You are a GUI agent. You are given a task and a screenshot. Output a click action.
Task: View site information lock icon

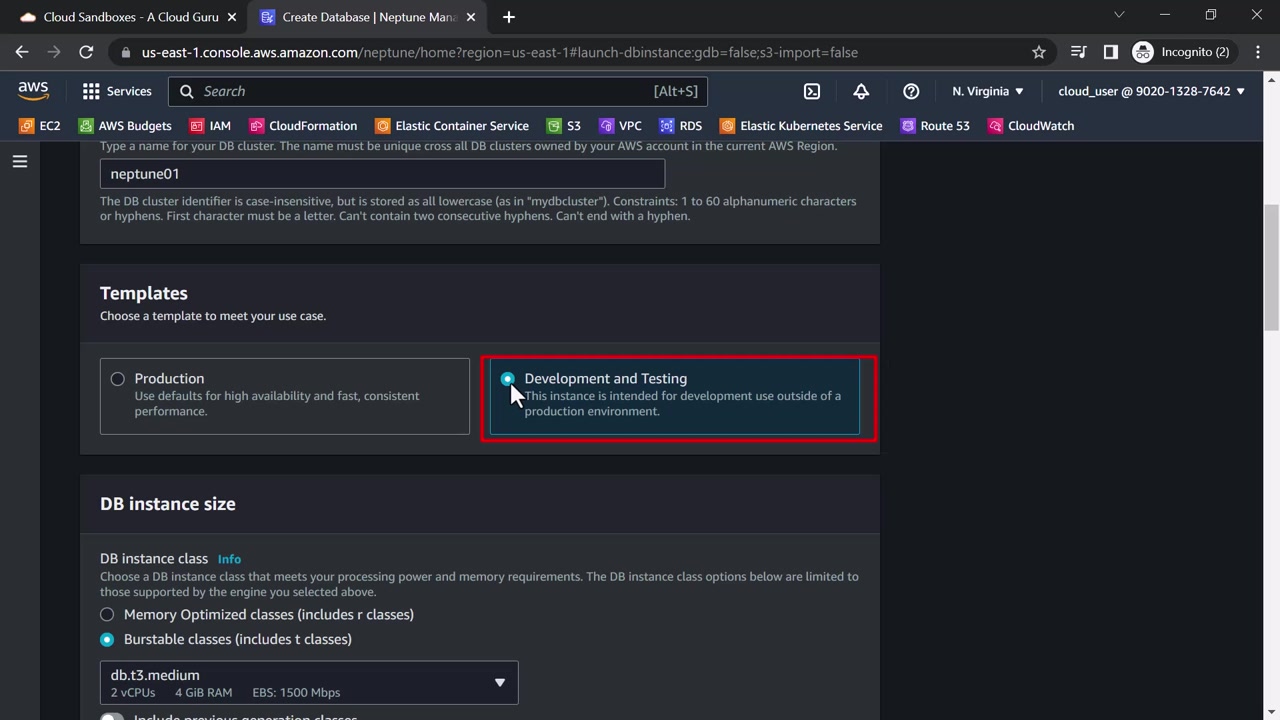124,52
